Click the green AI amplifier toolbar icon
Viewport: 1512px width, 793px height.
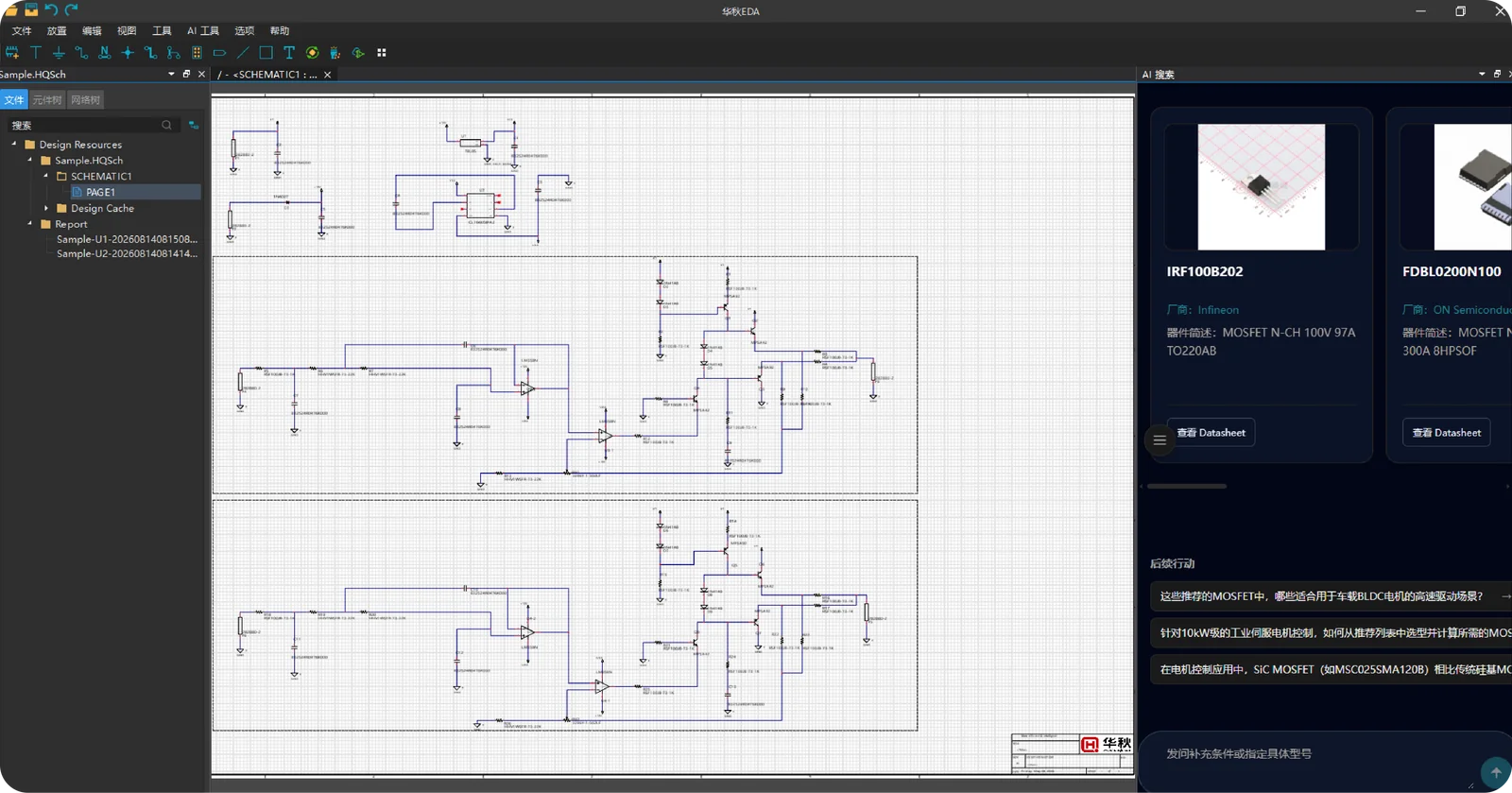358,53
